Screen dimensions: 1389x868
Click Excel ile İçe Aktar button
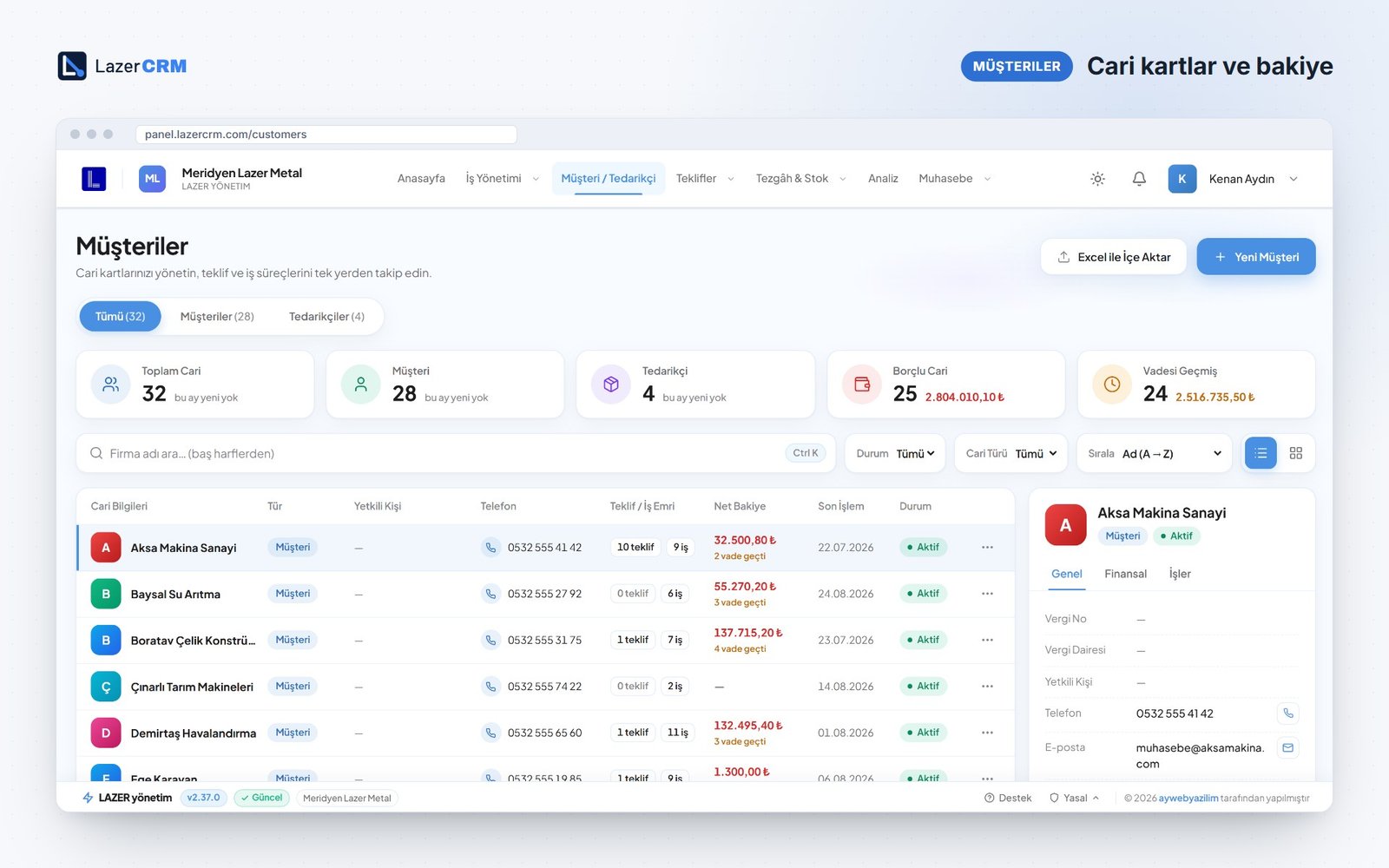click(1114, 257)
